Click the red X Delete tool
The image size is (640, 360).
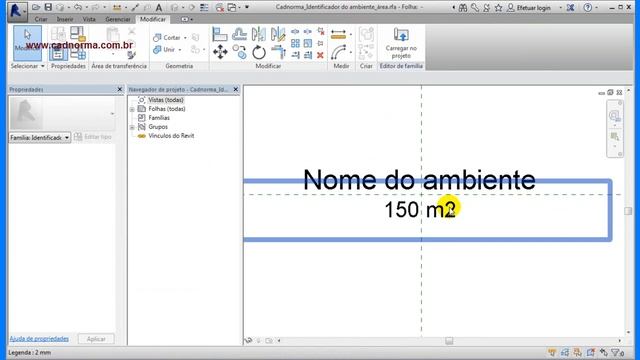pos(320,55)
